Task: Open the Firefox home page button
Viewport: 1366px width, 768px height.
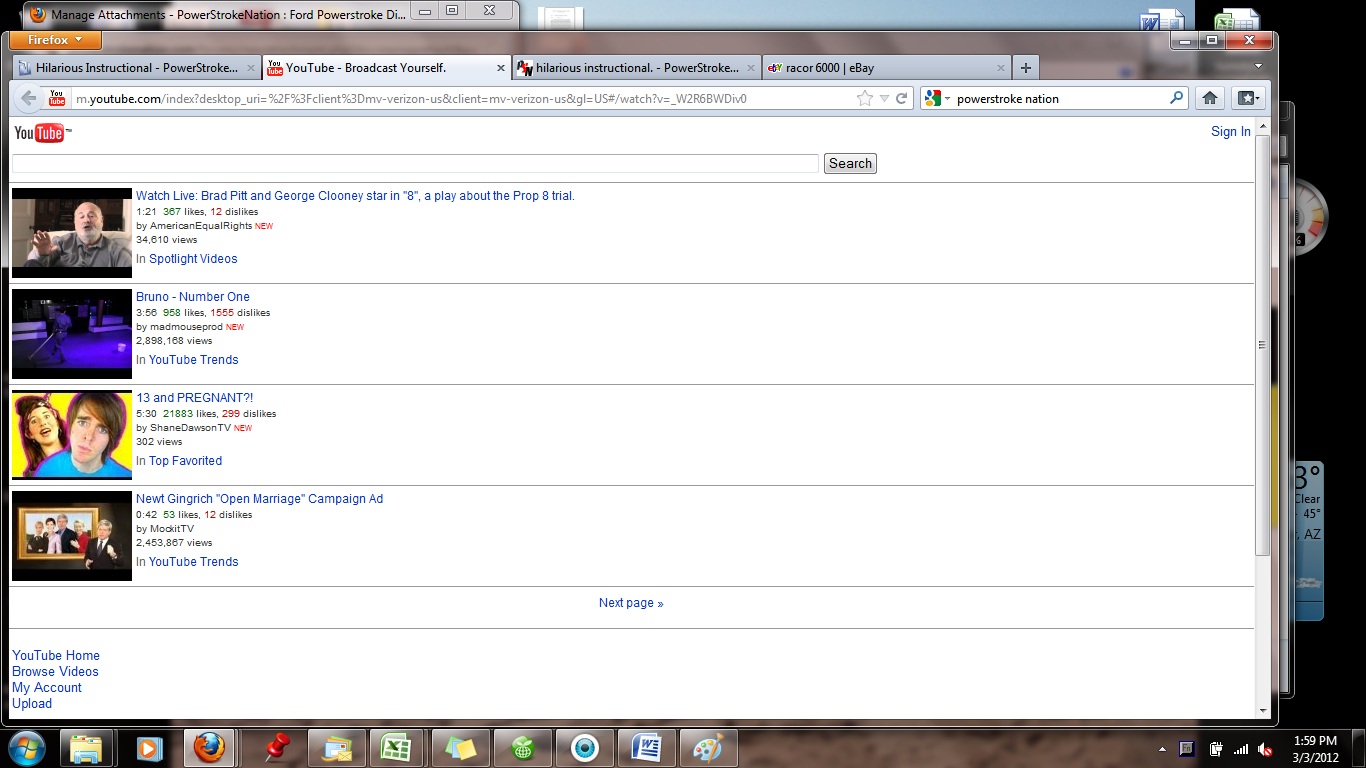Action: click(1209, 98)
